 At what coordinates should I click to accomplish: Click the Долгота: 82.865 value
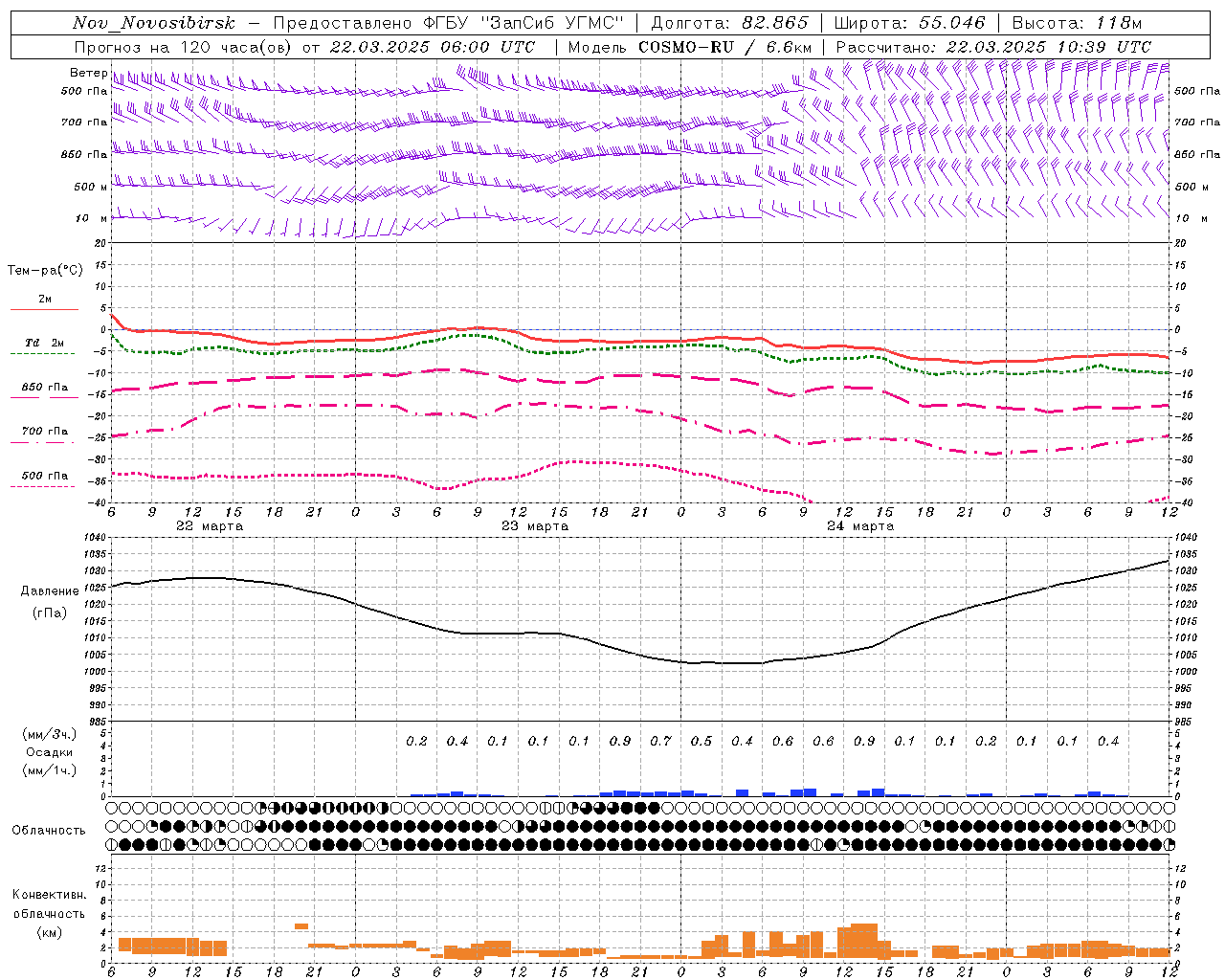(x=729, y=23)
